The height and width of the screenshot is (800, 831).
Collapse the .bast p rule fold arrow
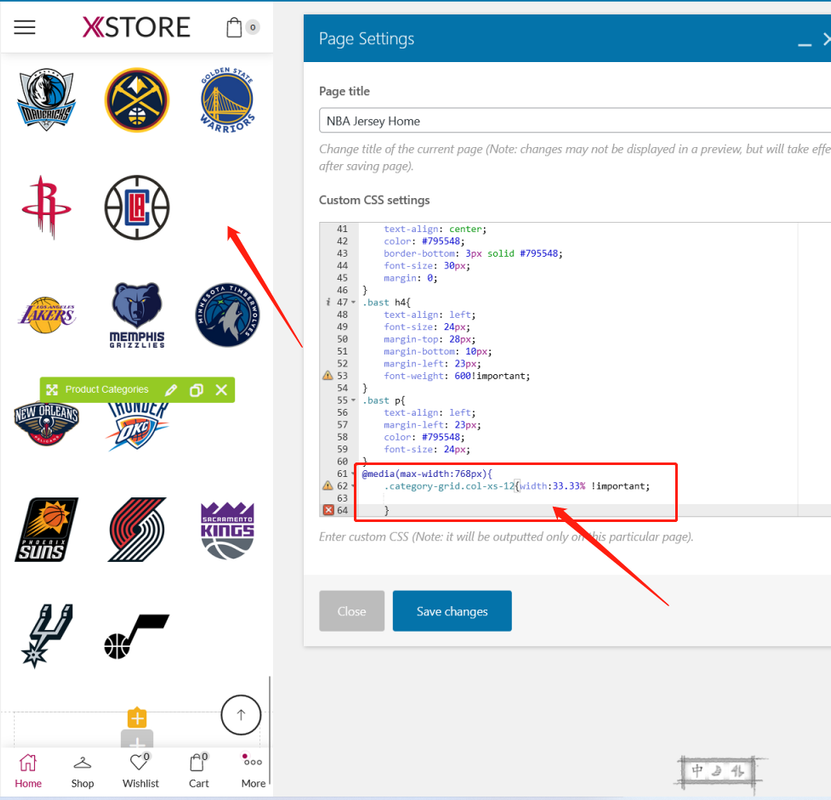pos(353,401)
